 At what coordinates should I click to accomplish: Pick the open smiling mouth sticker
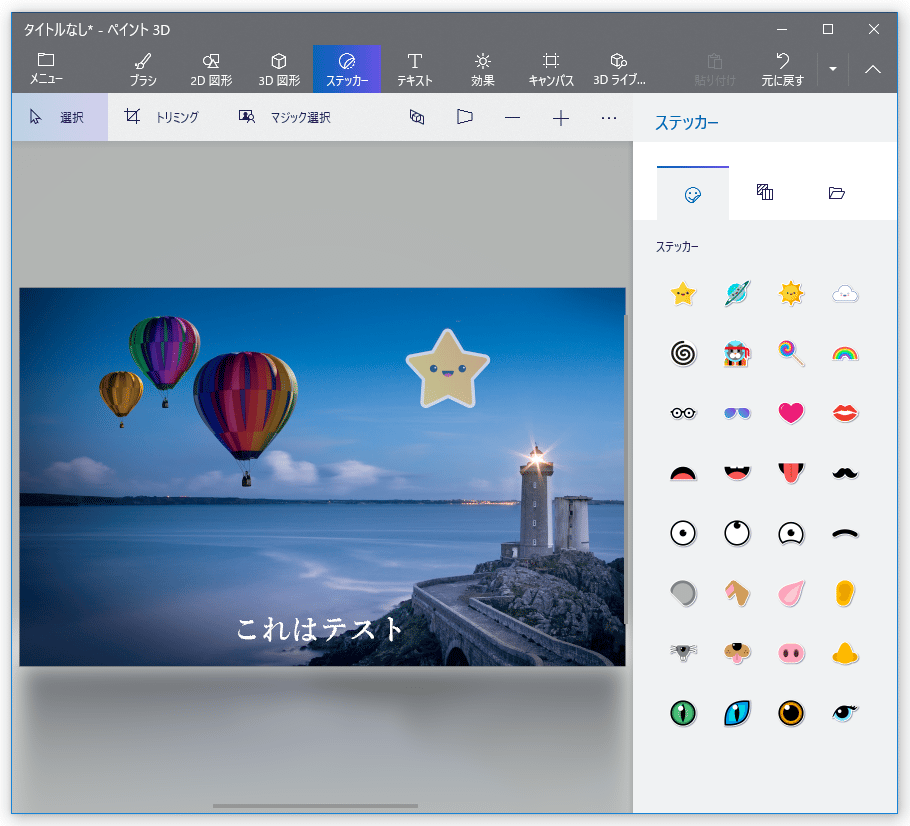coord(737,473)
